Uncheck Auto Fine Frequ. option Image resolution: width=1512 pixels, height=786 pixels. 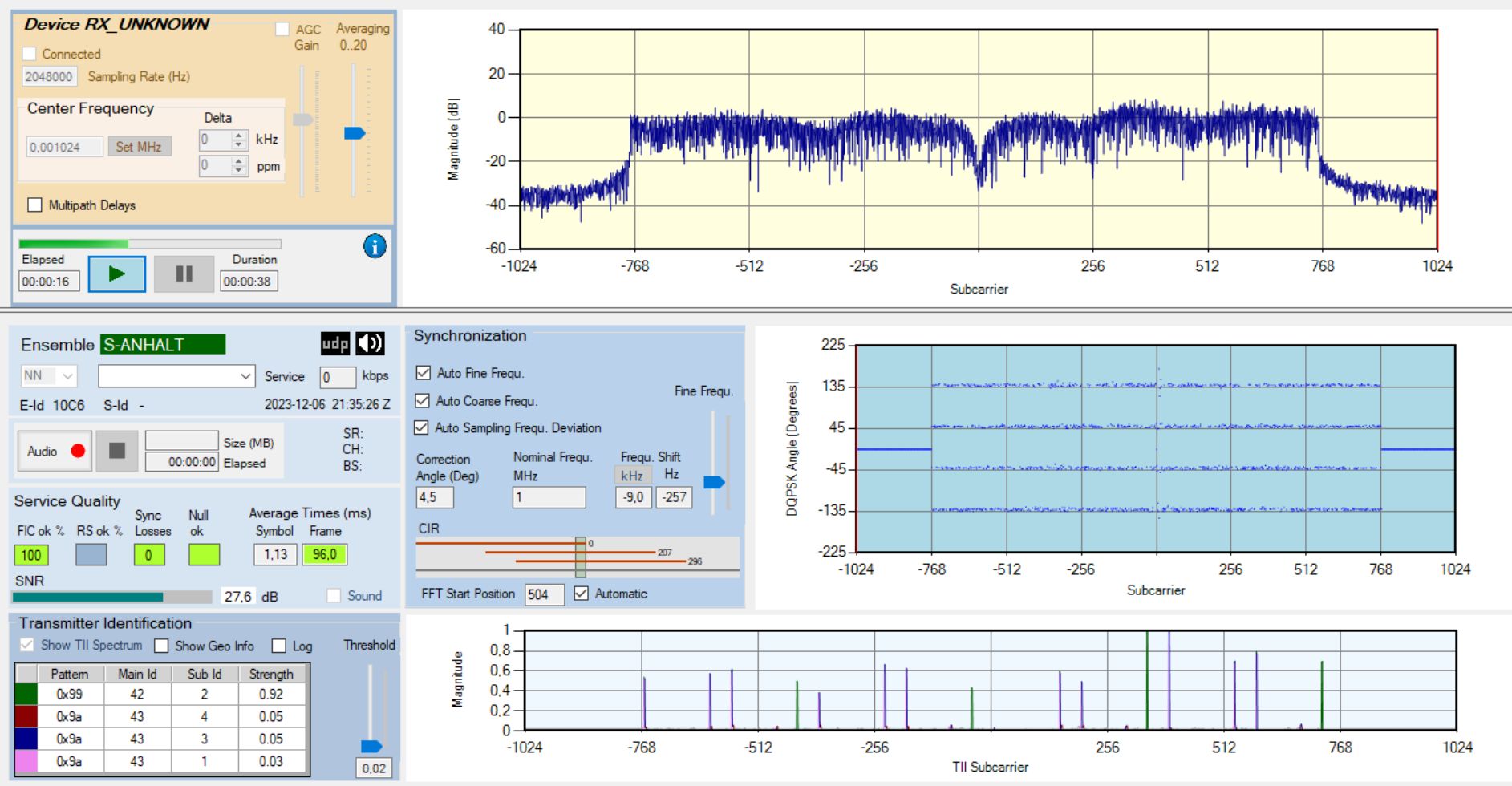[424, 373]
